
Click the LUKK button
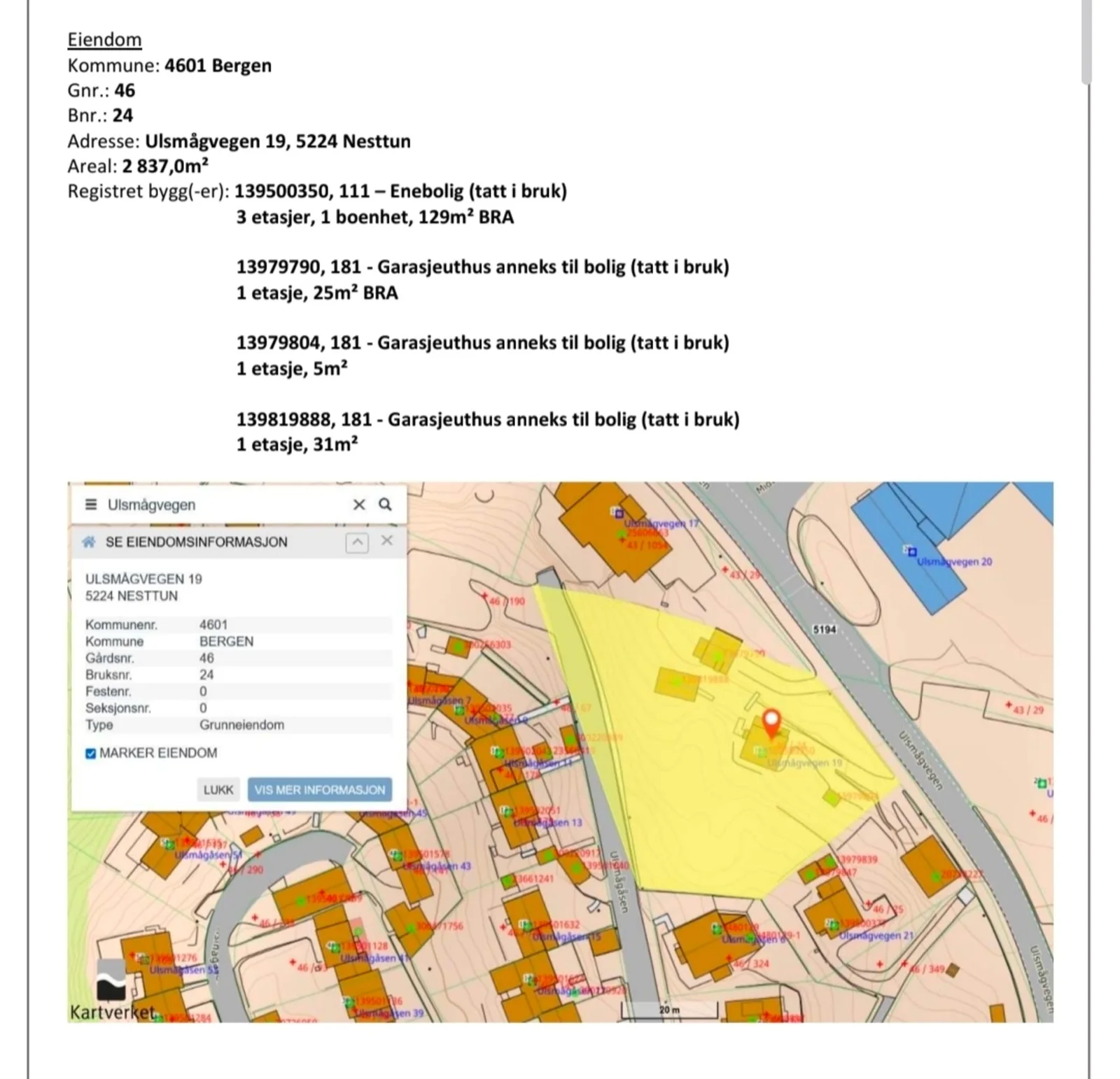click(218, 790)
